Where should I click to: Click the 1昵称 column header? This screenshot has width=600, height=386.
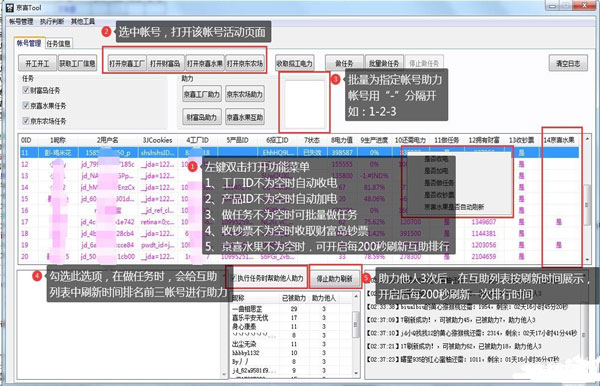coord(58,140)
